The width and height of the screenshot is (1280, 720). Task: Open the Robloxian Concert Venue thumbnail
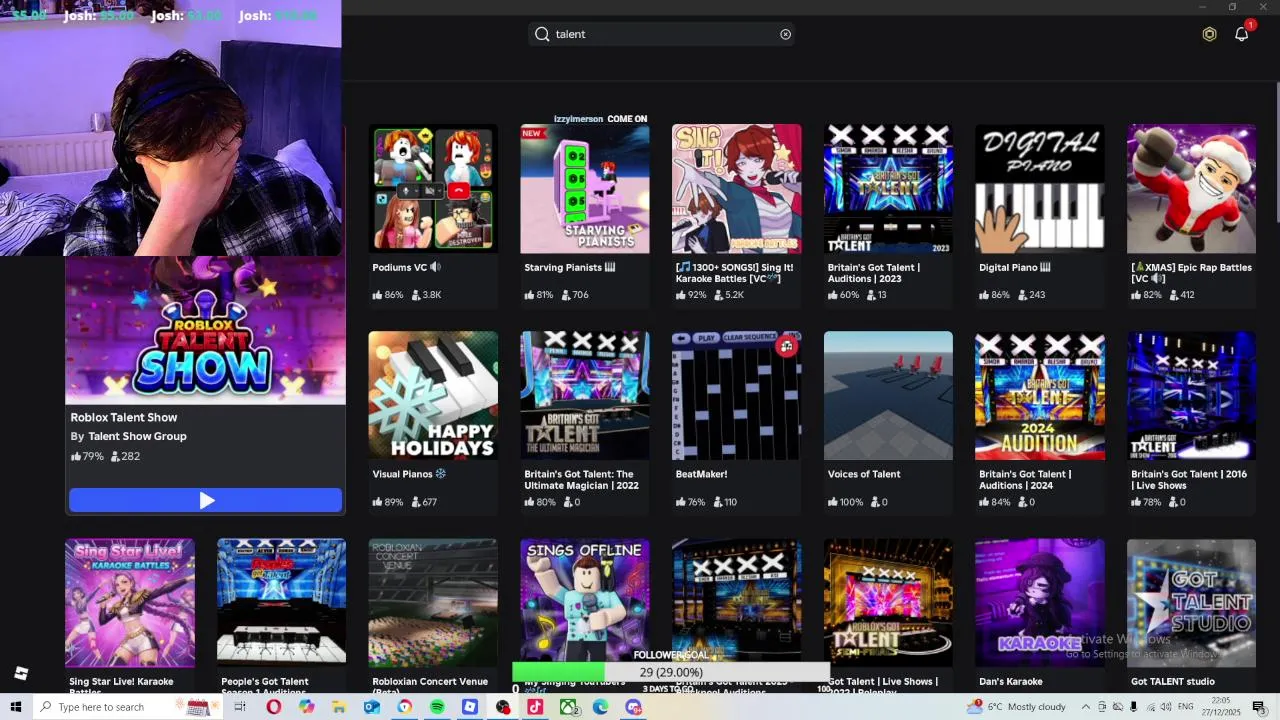tap(433, 602)
